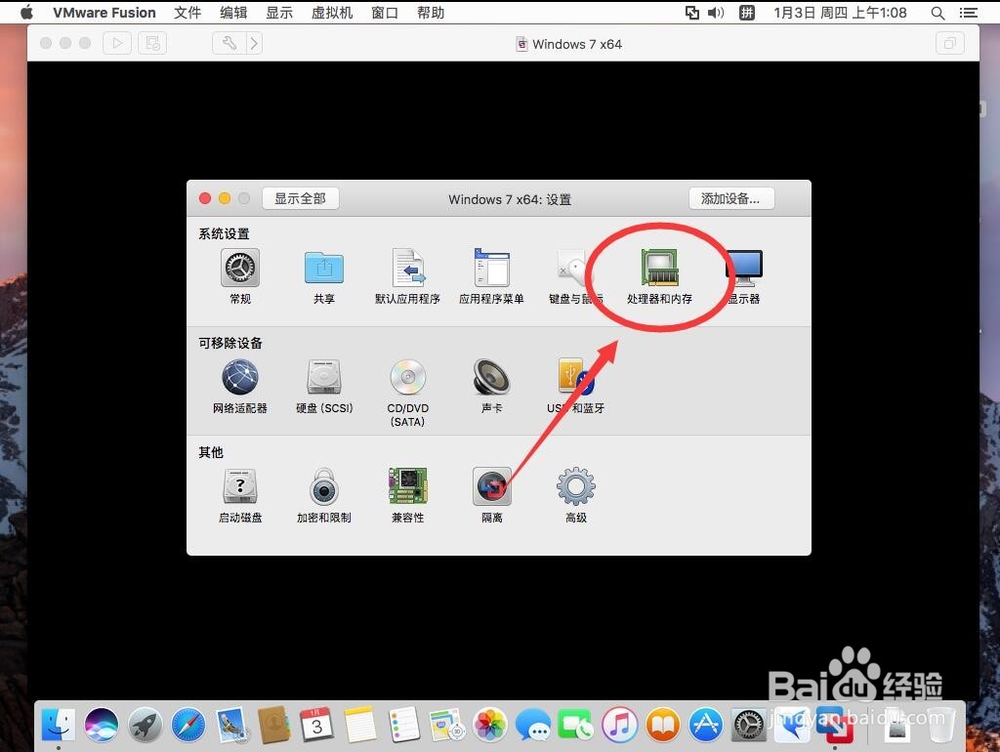
Task: Open 显示器 display settings
Action: (744, 268)
